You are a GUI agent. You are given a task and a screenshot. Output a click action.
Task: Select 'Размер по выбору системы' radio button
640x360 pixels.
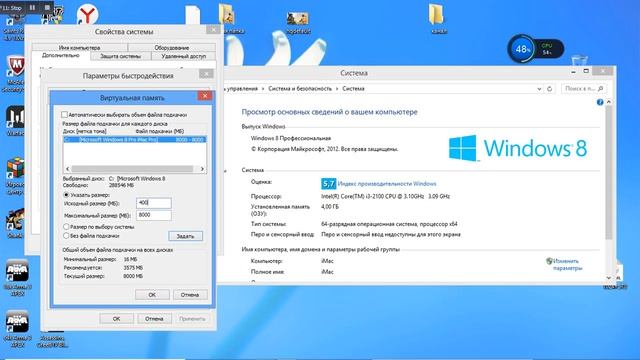point(66,227)
